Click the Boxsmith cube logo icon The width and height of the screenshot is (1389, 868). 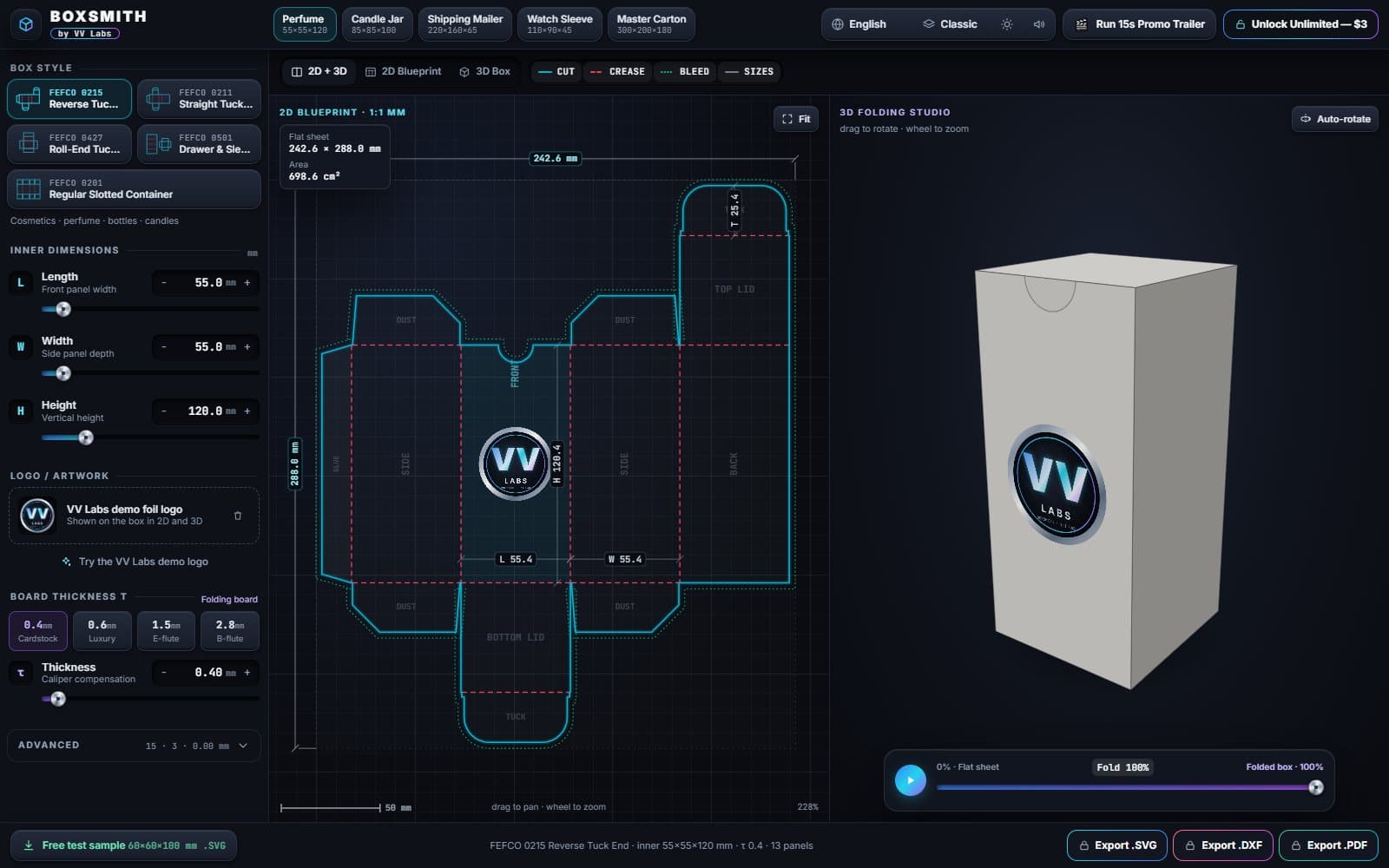click(x=26, y=24)
